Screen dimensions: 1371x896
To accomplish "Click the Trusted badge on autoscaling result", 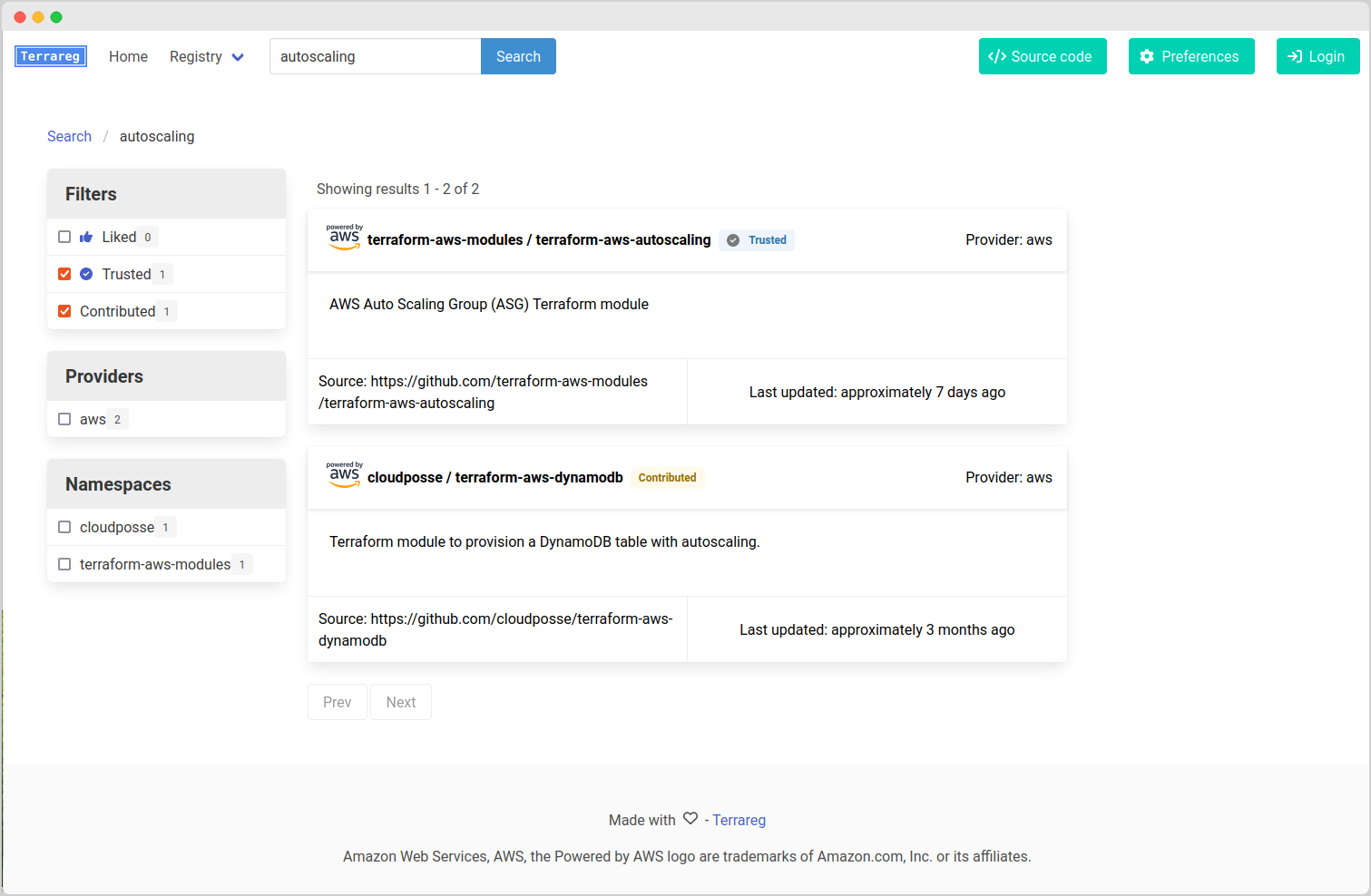I will point(757,240).
